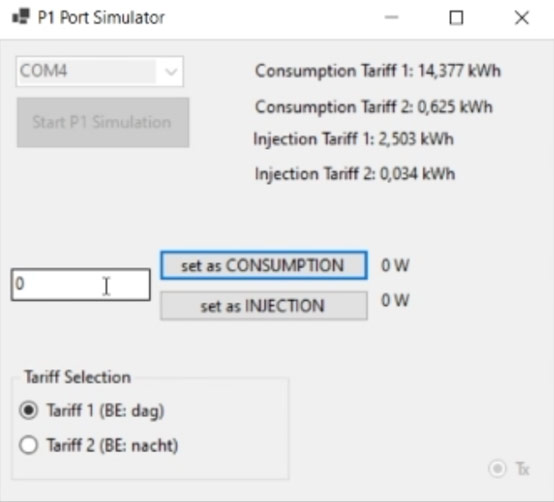Click the Consumption Tariff 2 reading label
This screenshot has width=554, height=502.
pyautogui.click(x=373, y=107)
